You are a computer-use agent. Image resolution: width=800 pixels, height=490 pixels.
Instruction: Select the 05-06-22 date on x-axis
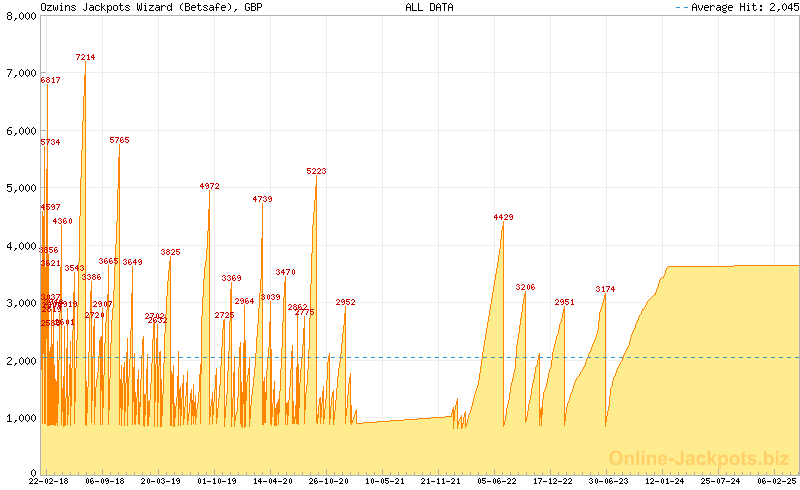[x=496, y=481]
